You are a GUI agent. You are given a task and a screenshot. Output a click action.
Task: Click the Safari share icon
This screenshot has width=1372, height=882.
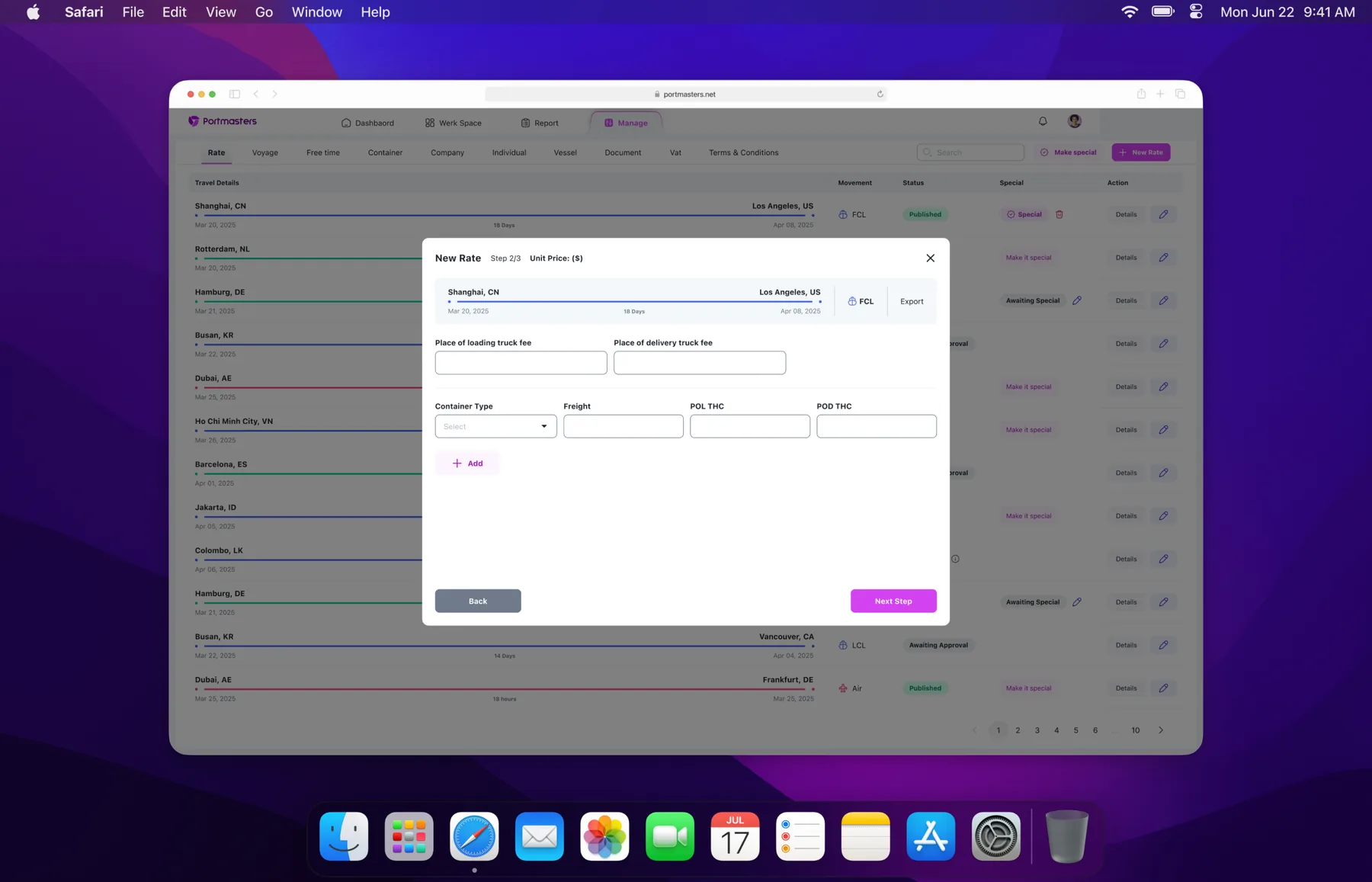click(x=1141, y=94)
